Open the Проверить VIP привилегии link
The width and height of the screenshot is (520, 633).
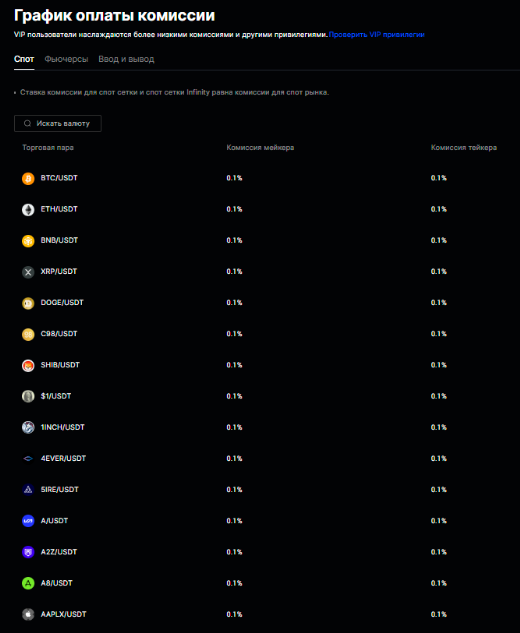point(377,35)
